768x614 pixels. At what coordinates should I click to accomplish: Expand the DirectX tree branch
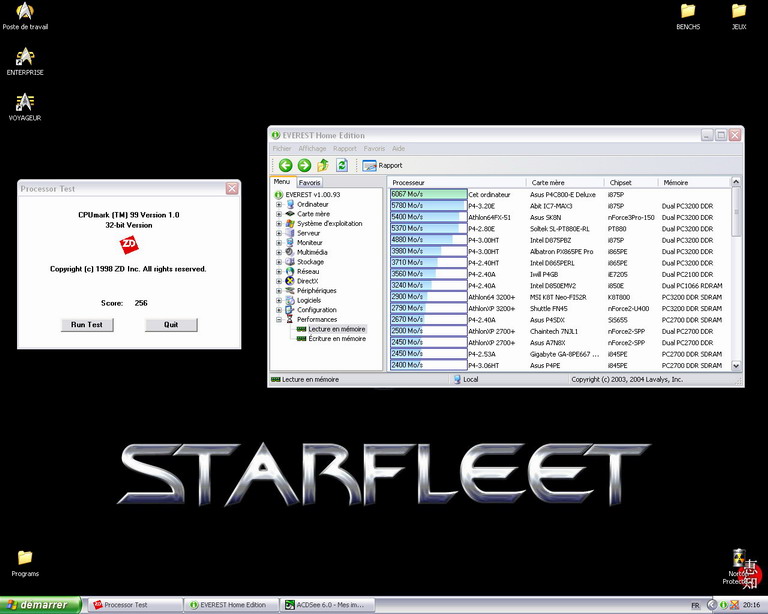279,281
